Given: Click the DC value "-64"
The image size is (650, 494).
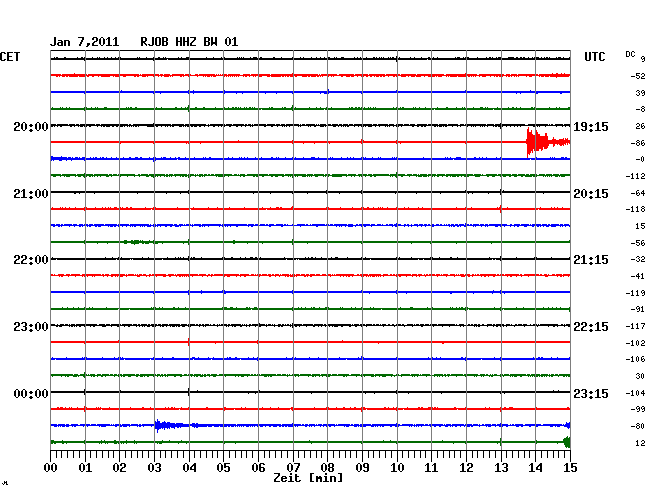Looking at the screenshot, I should point(638,193).
